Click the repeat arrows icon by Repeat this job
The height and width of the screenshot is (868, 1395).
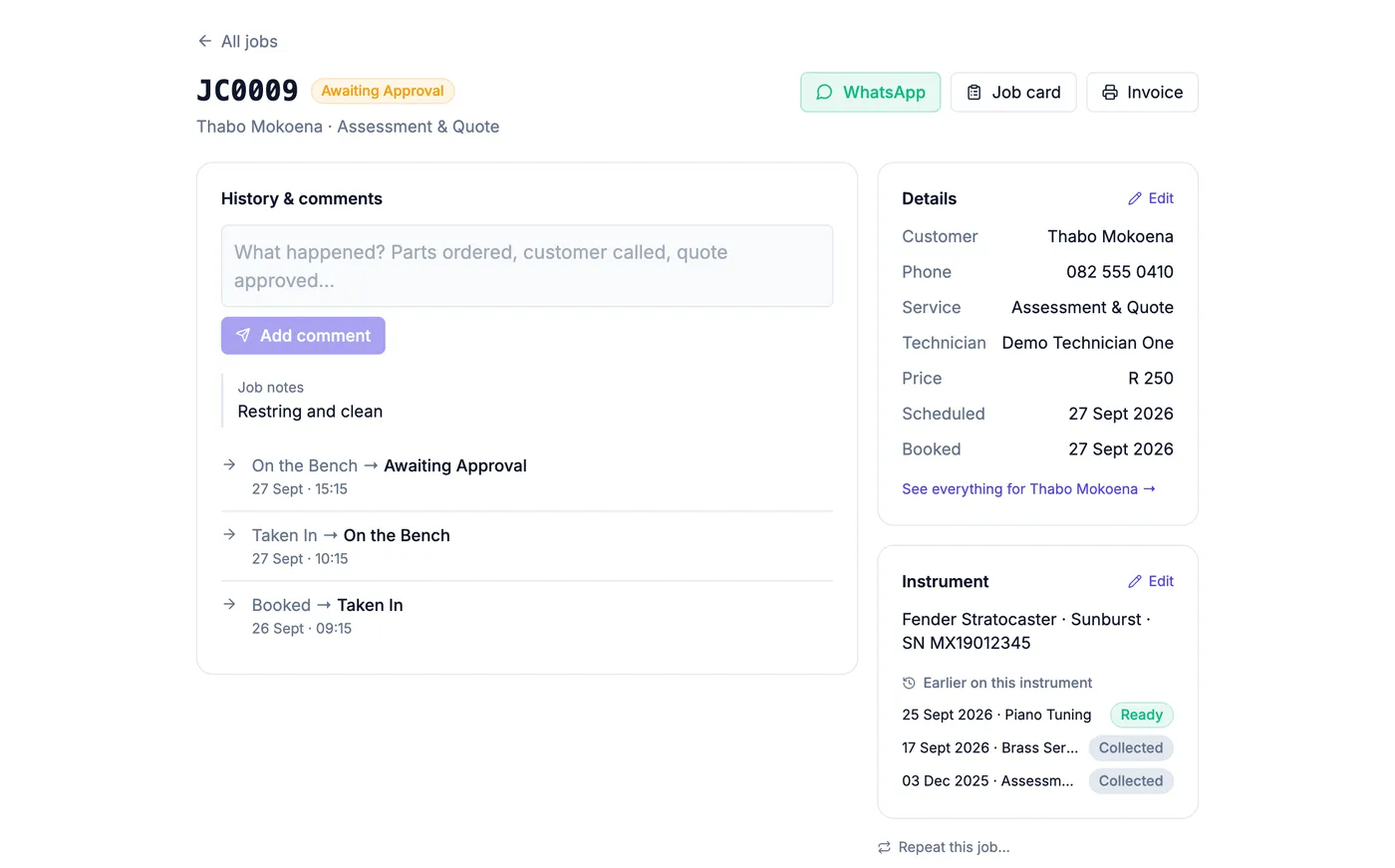tap(884, 847)
